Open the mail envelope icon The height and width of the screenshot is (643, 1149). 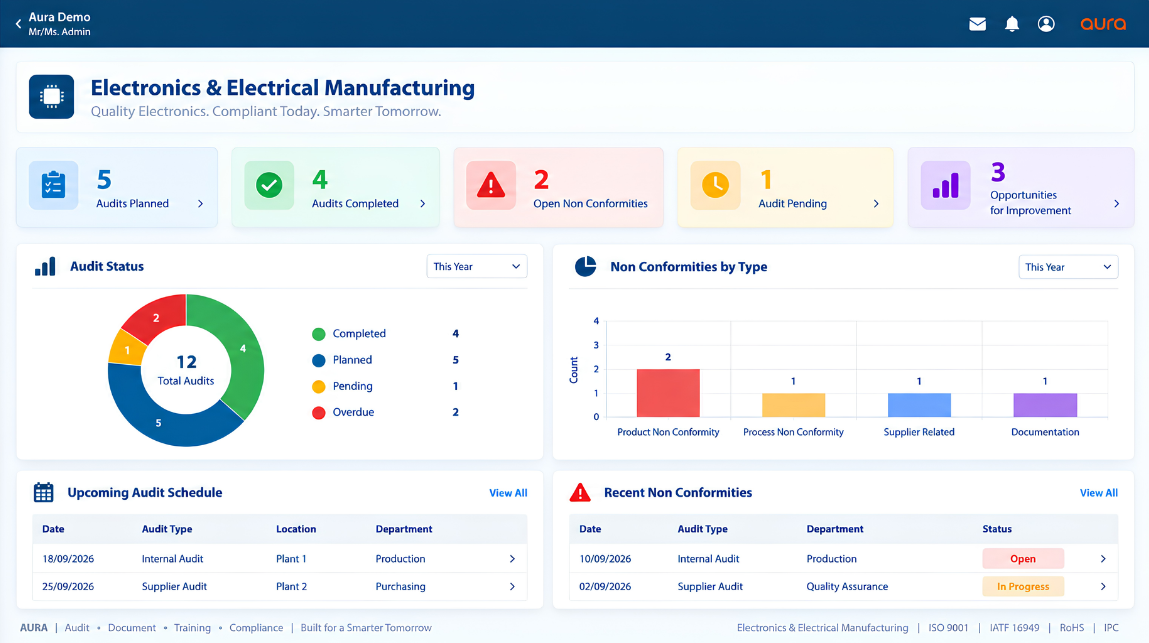(x=978, y=24)
